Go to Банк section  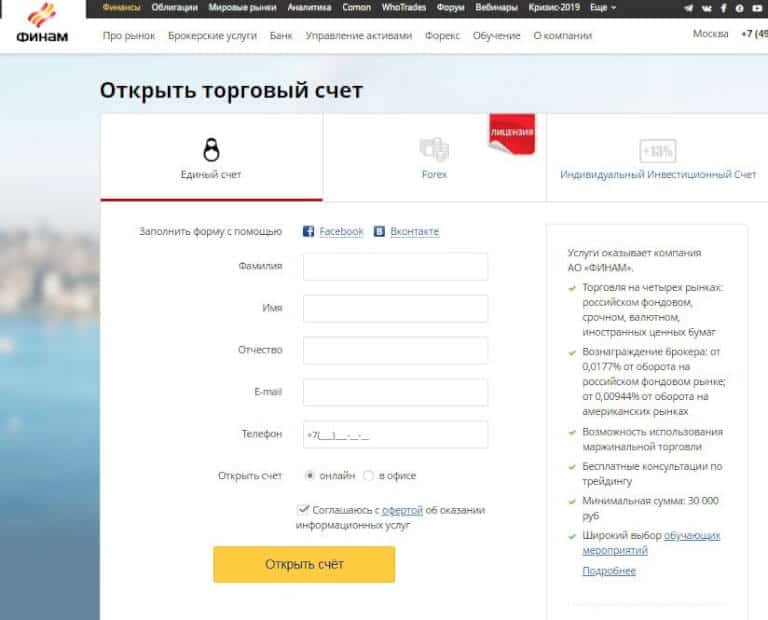(x=281, y=36)
